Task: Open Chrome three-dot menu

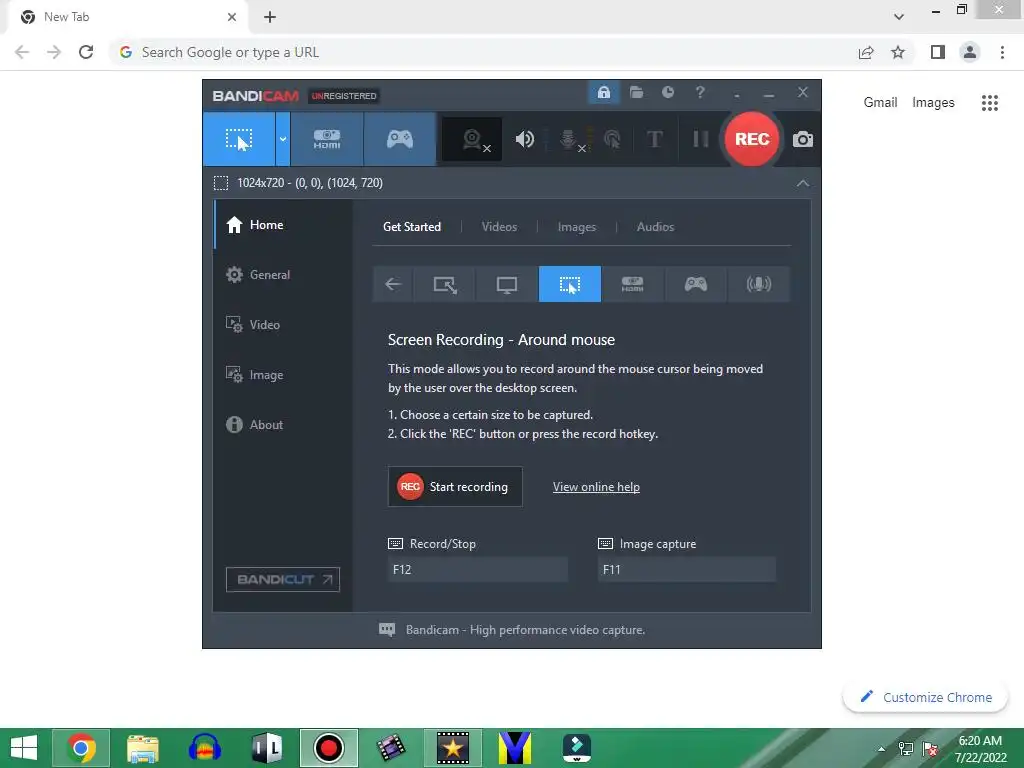Action: [x=1002, y=52]
